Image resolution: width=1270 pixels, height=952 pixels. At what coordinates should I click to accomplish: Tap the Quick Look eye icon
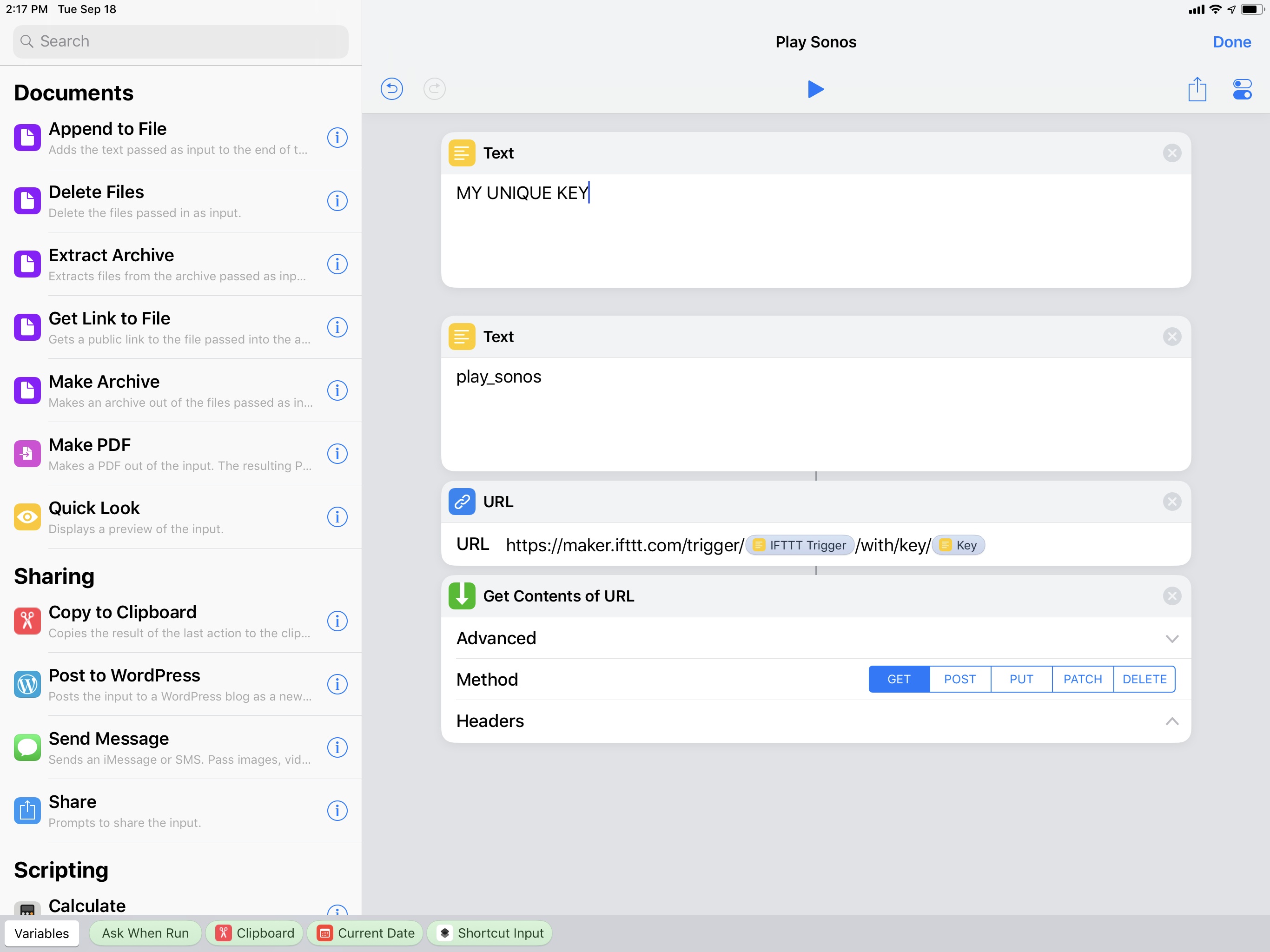(x=27, y=517)
